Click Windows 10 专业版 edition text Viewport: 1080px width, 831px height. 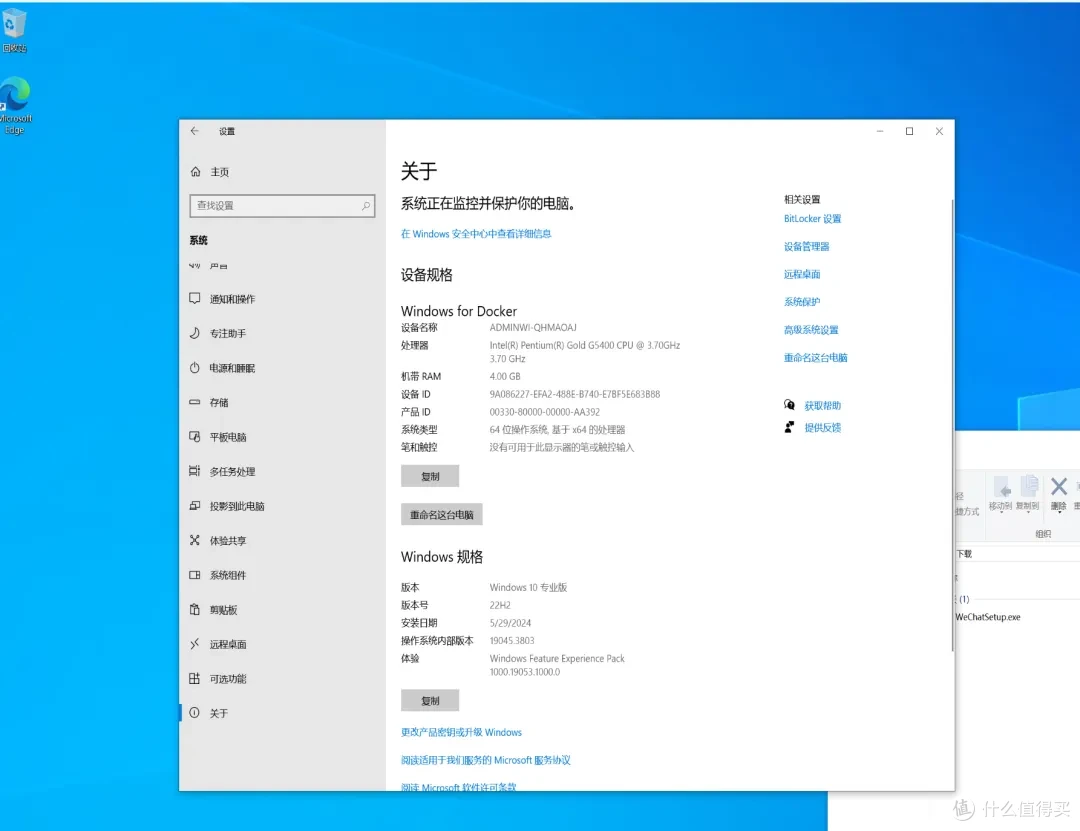(x=528, y=587)
